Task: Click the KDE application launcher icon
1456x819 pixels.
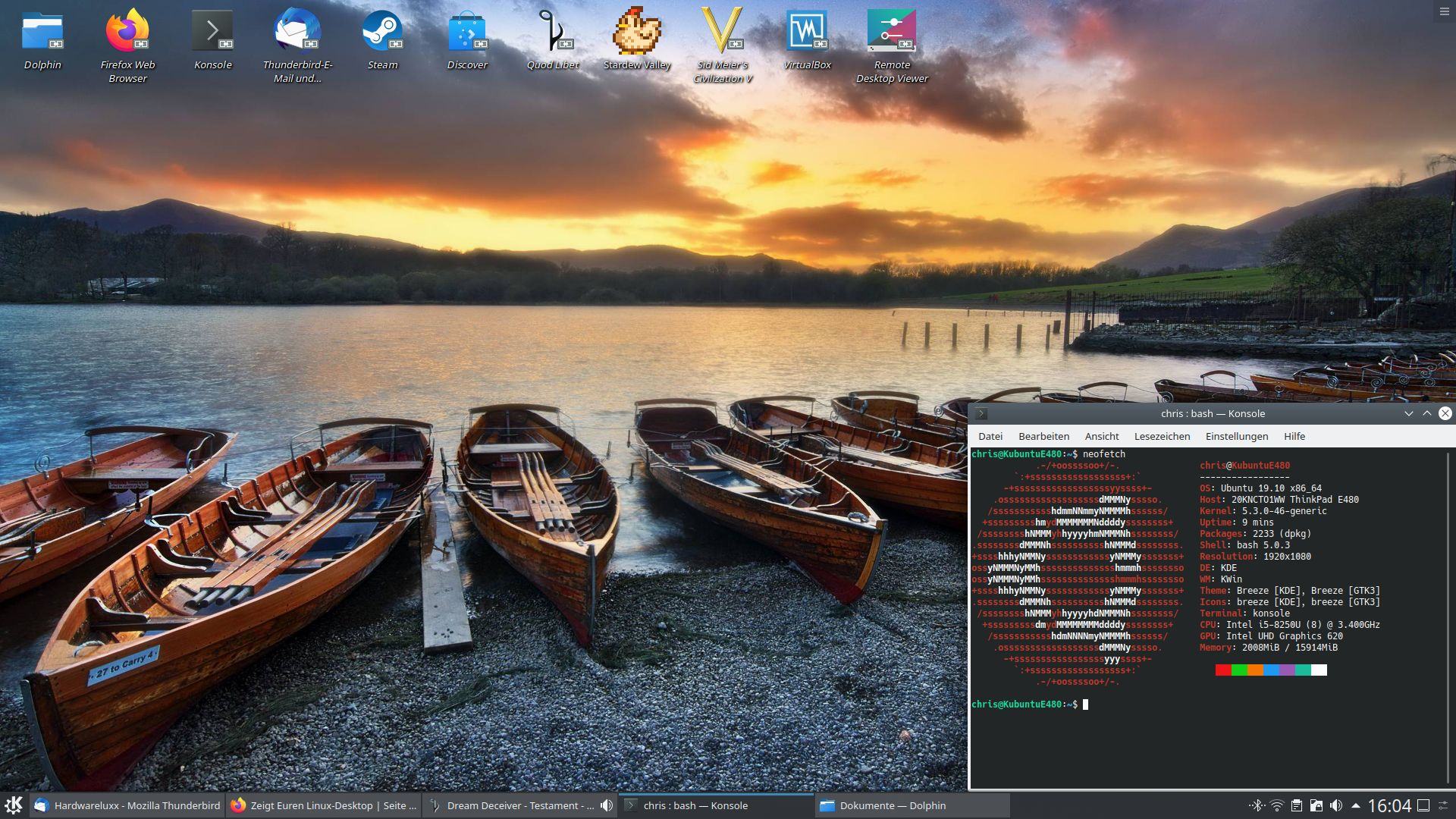Action: click(14, 805)
